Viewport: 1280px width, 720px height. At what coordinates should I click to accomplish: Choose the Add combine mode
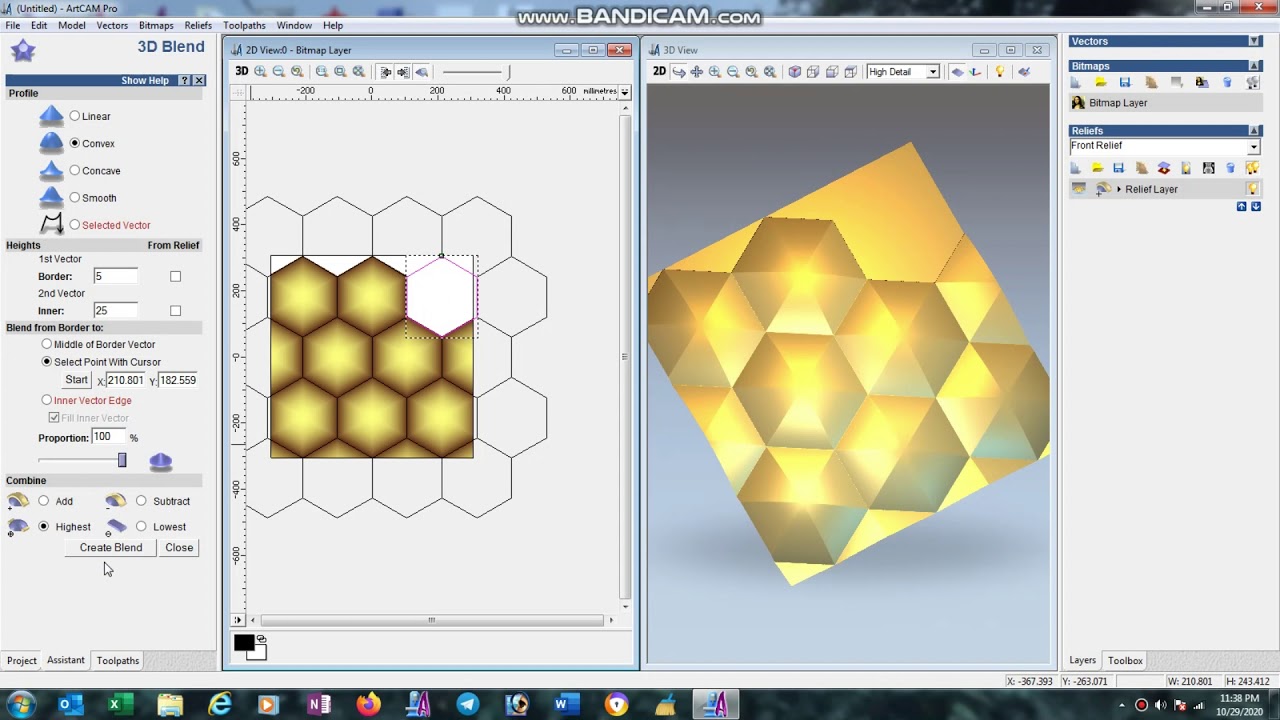pos(43,501)
